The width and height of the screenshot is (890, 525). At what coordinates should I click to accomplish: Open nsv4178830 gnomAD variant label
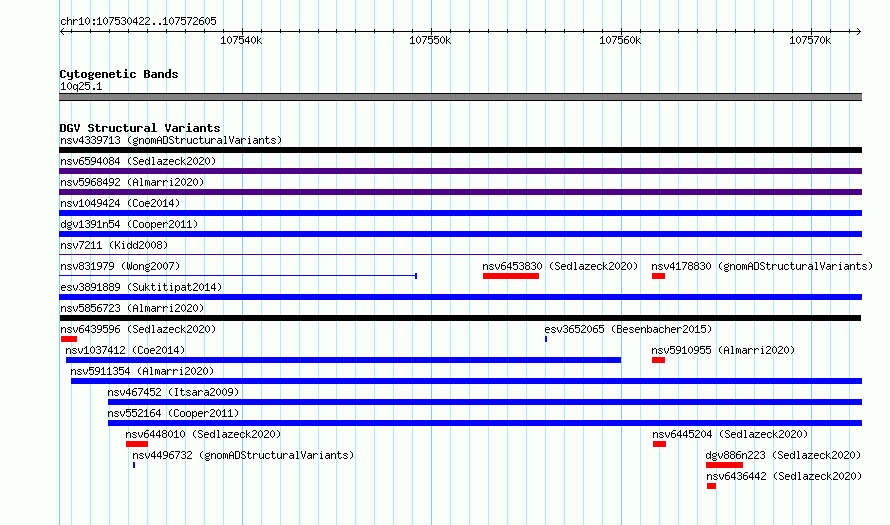click(762, 266)
